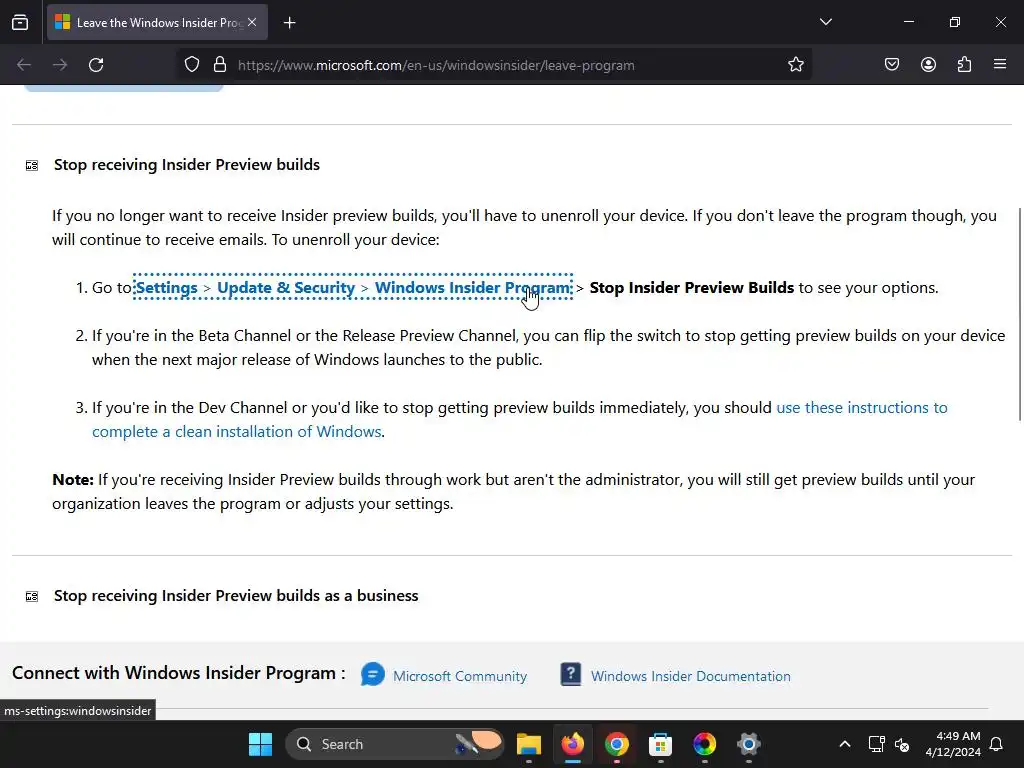Image resolution: width=1024 pixels, height=768 pixels.
Task: Go forward one page
Action: coord(60,65)
